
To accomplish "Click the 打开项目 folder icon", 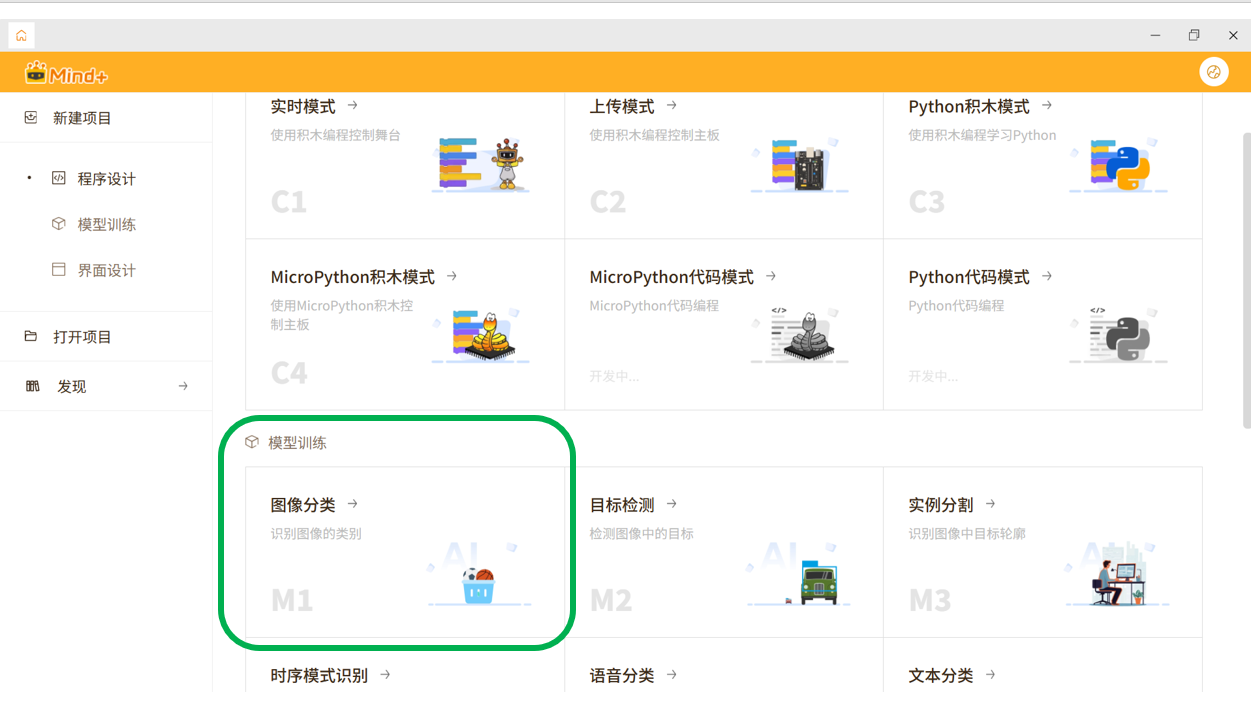I will coord(31,337).
